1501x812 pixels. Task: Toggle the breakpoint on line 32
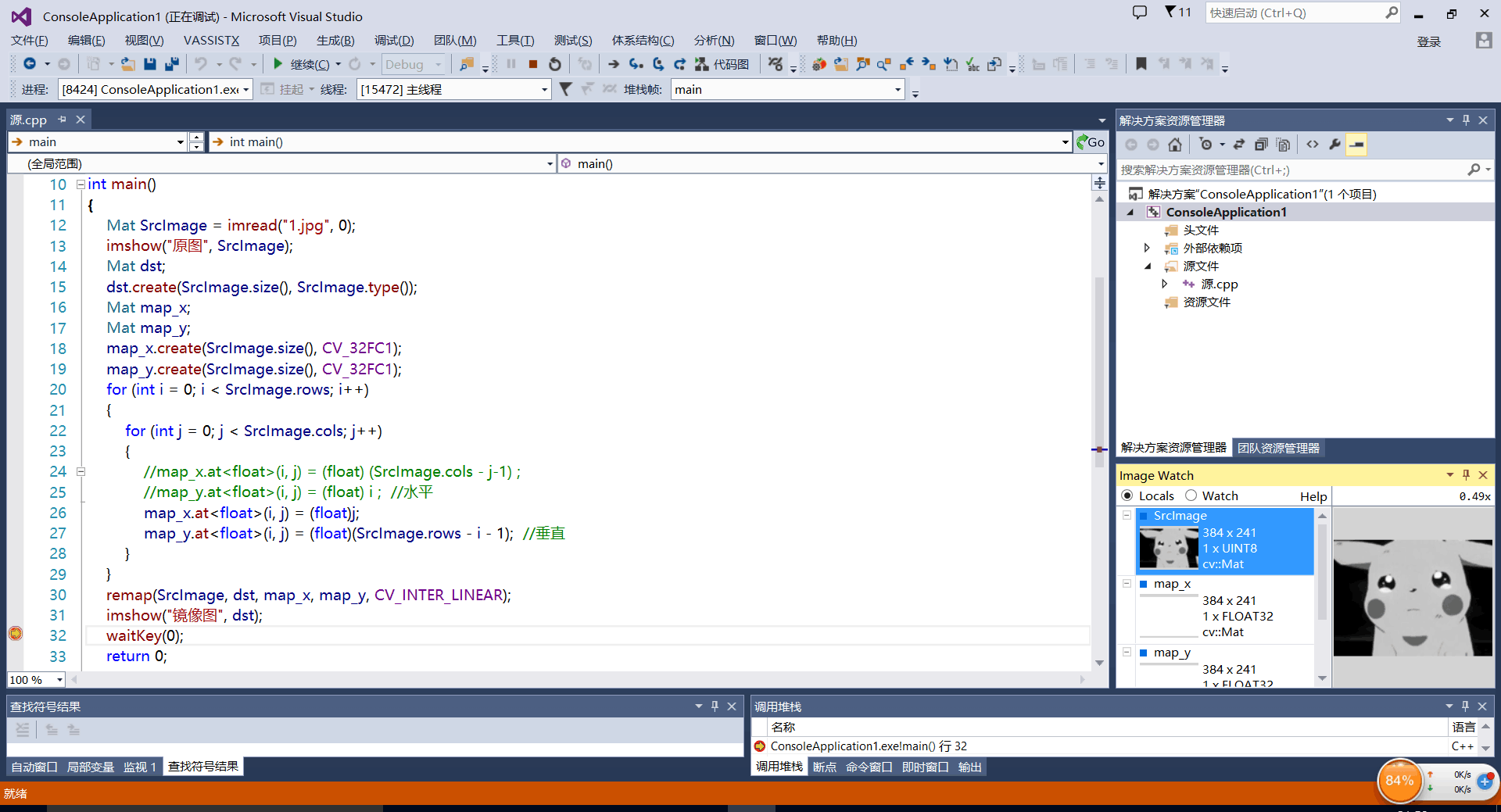pyautogui.click(x=16, y=633)
